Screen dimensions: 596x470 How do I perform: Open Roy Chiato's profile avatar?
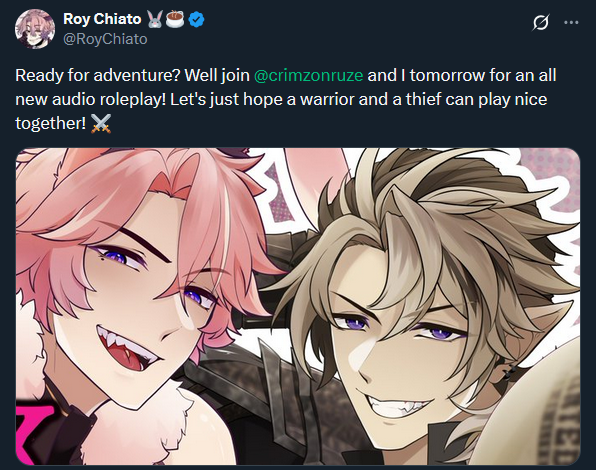[35, 29]
